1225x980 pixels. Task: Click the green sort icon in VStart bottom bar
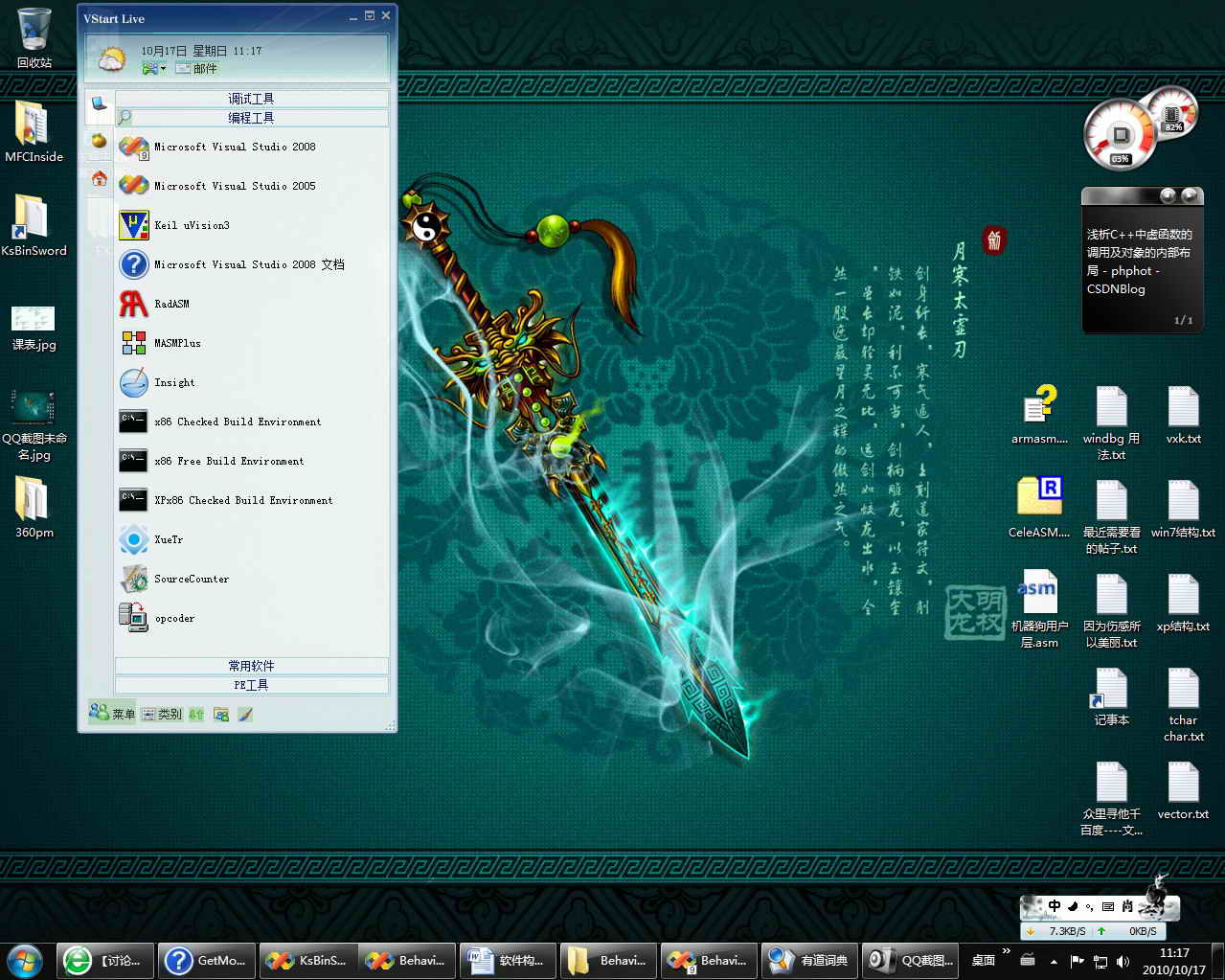[x=196, y=715]
